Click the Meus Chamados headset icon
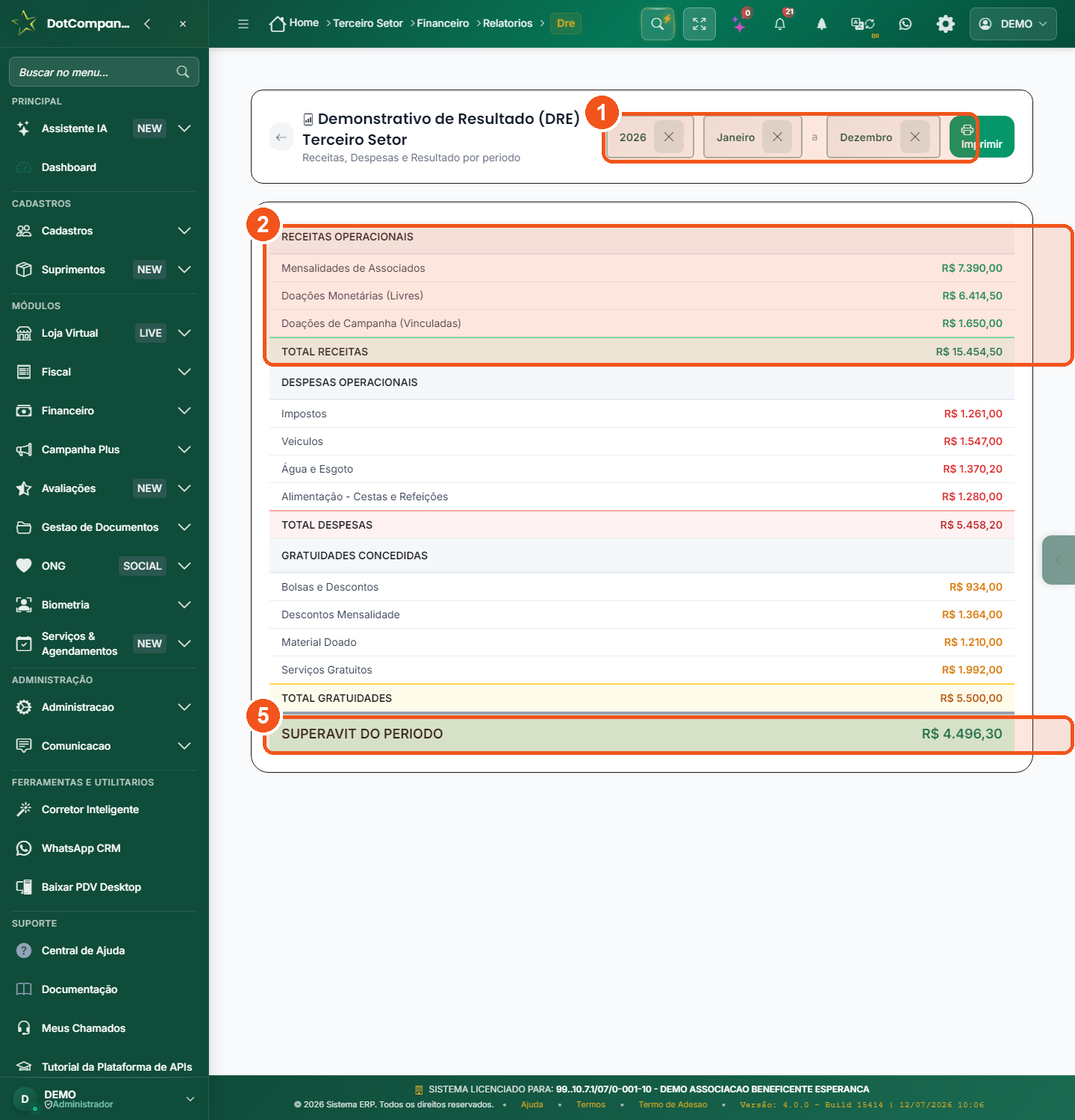 24,1028
